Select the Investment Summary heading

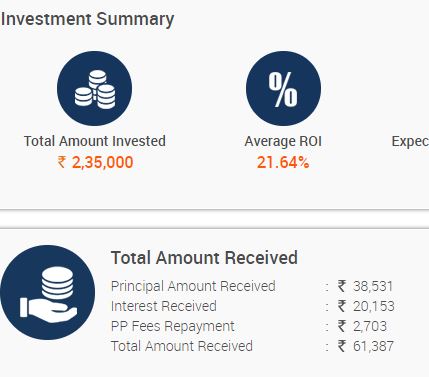87,19
